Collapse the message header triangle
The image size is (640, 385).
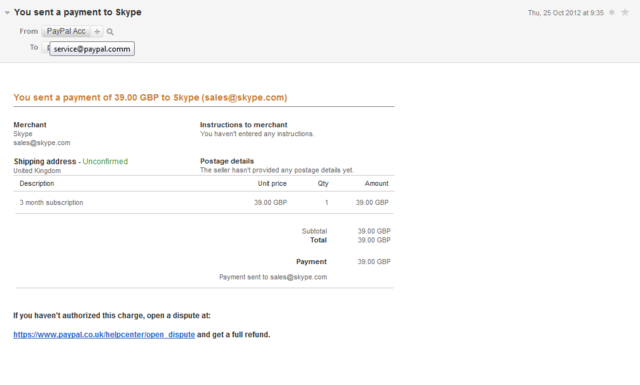[7, 13]
